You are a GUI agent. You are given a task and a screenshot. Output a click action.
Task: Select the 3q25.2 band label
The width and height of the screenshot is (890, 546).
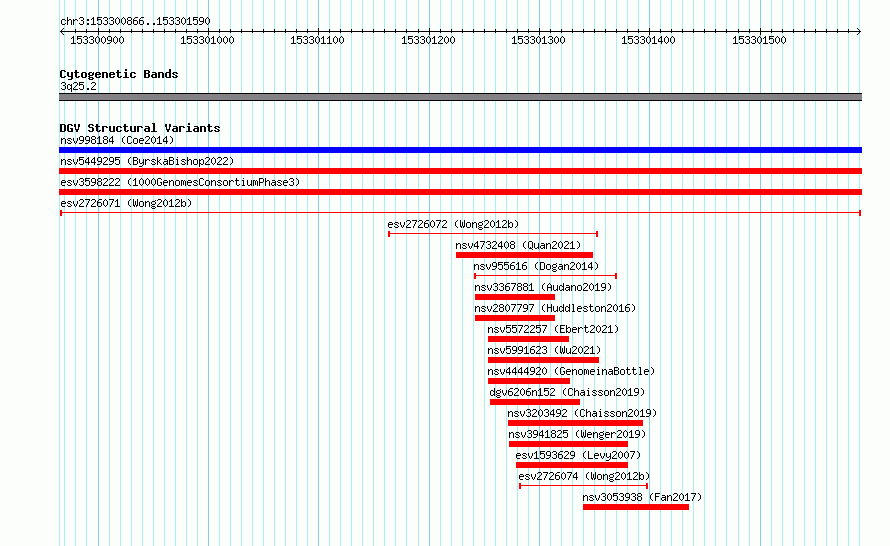[78, 86]
